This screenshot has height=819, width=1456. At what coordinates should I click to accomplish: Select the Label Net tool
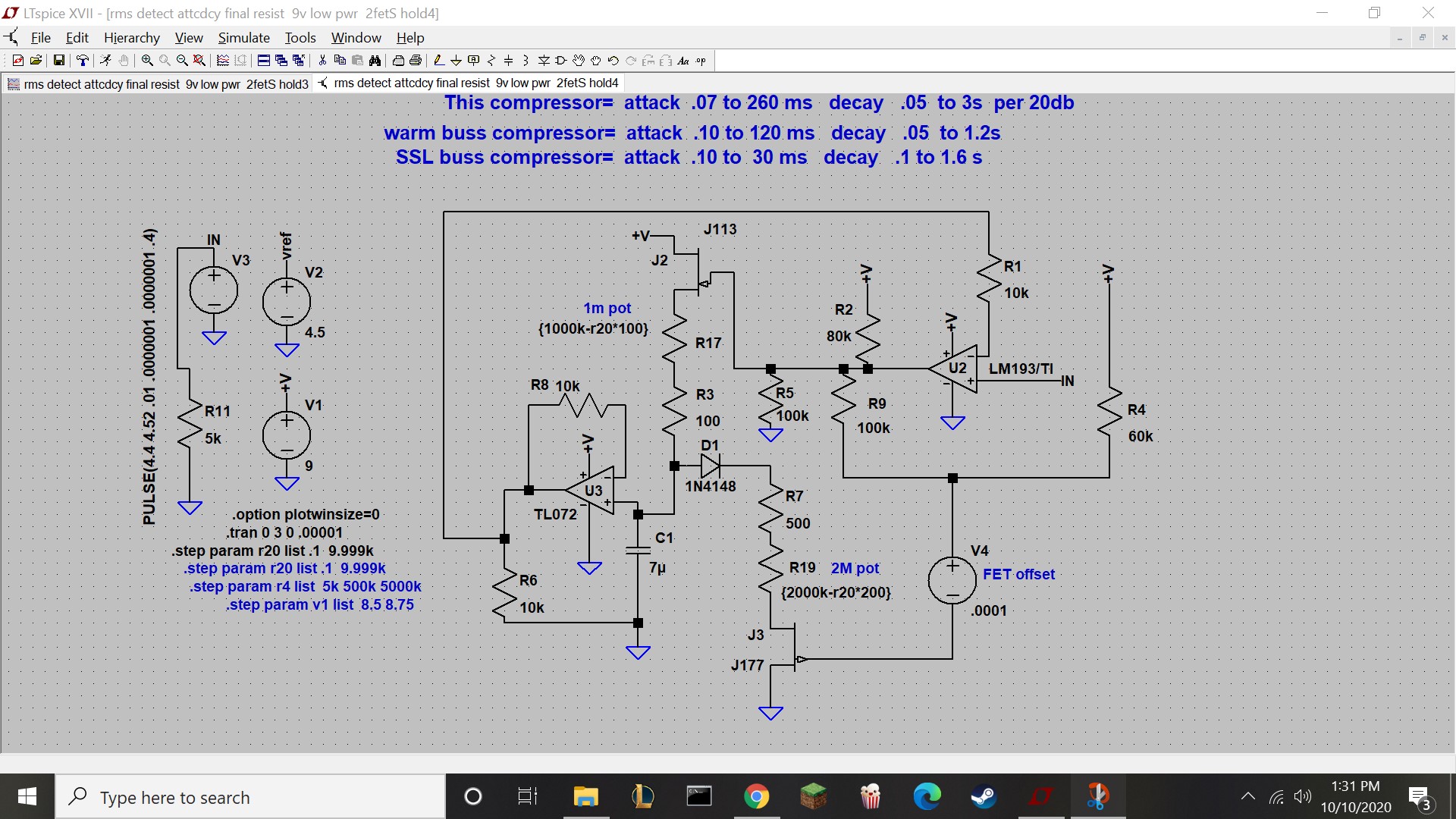[473, 61]
